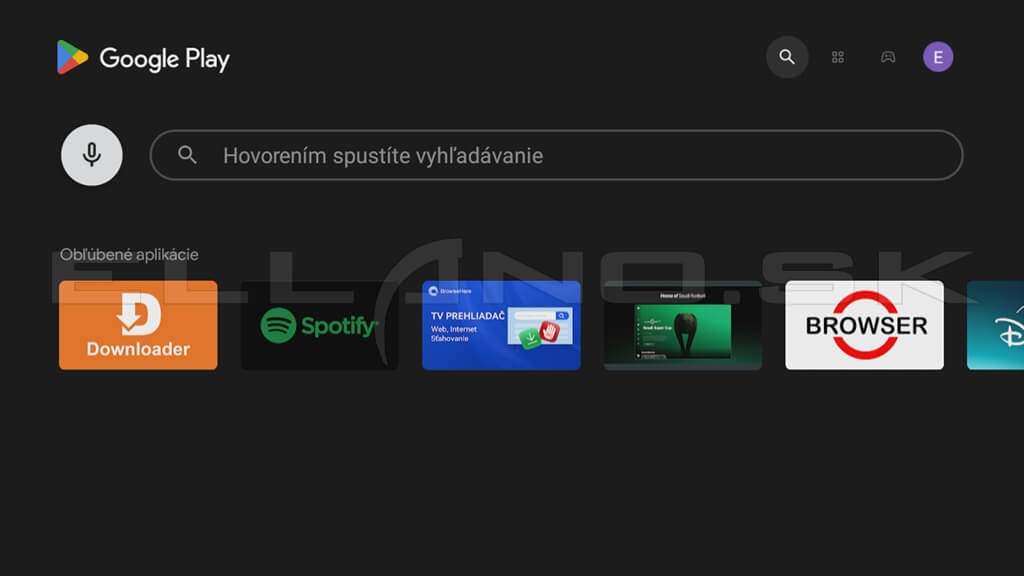The height and width of the screenshot is (576, 1024).
Task: Open the green Saudi football app tile
Action: pyautogui.click(x=682, y=325)
